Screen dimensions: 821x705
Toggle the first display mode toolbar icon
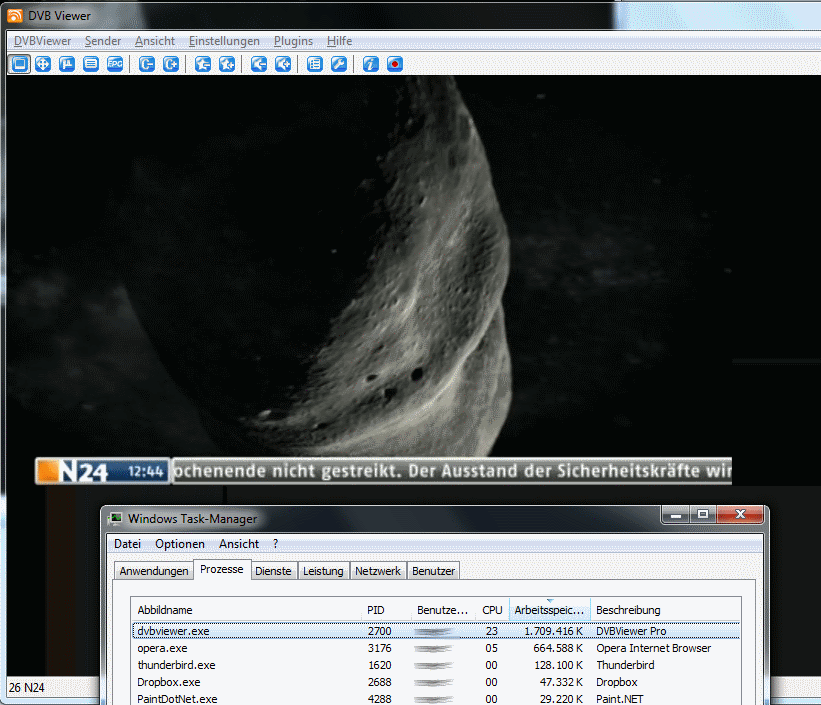(19, 64)
